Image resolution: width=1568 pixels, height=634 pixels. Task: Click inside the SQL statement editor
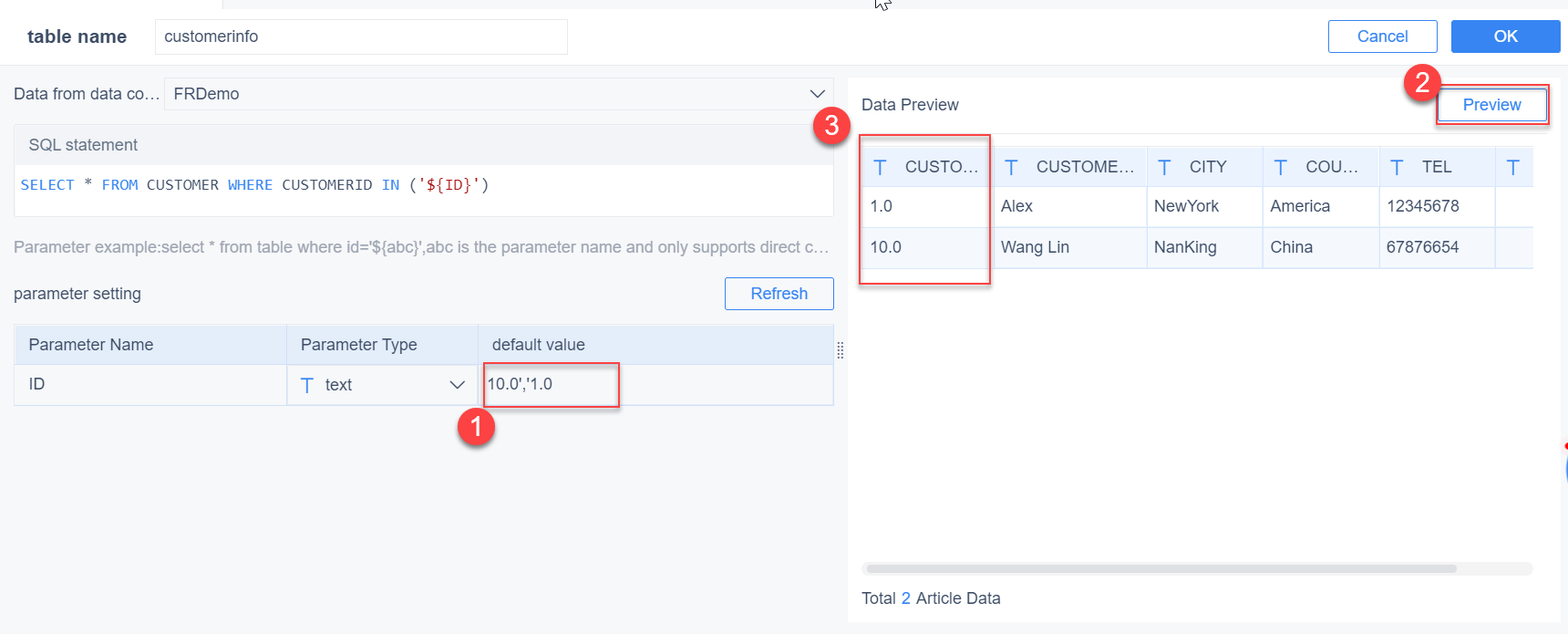tap(424, 190)
